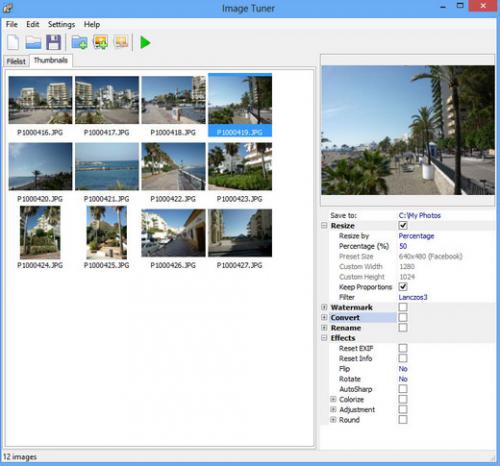Enable the Round checkbox

point(403,419)
